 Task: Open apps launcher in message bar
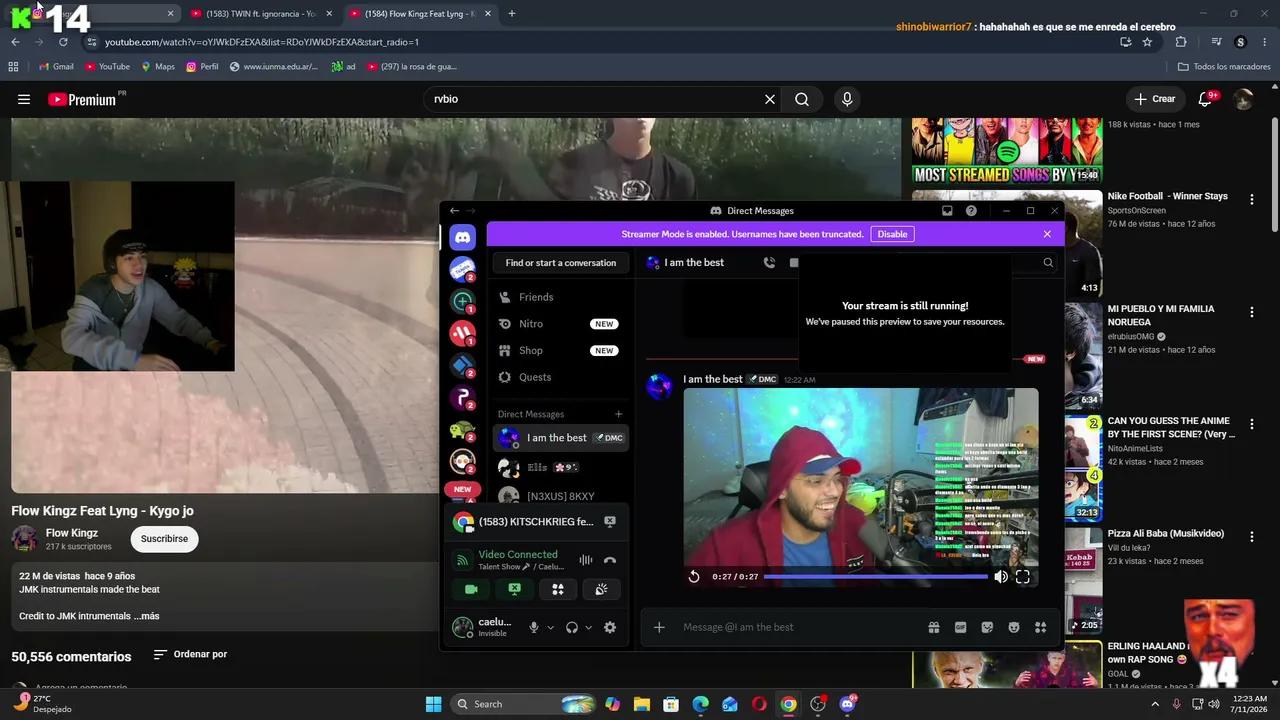point(1040,627)
